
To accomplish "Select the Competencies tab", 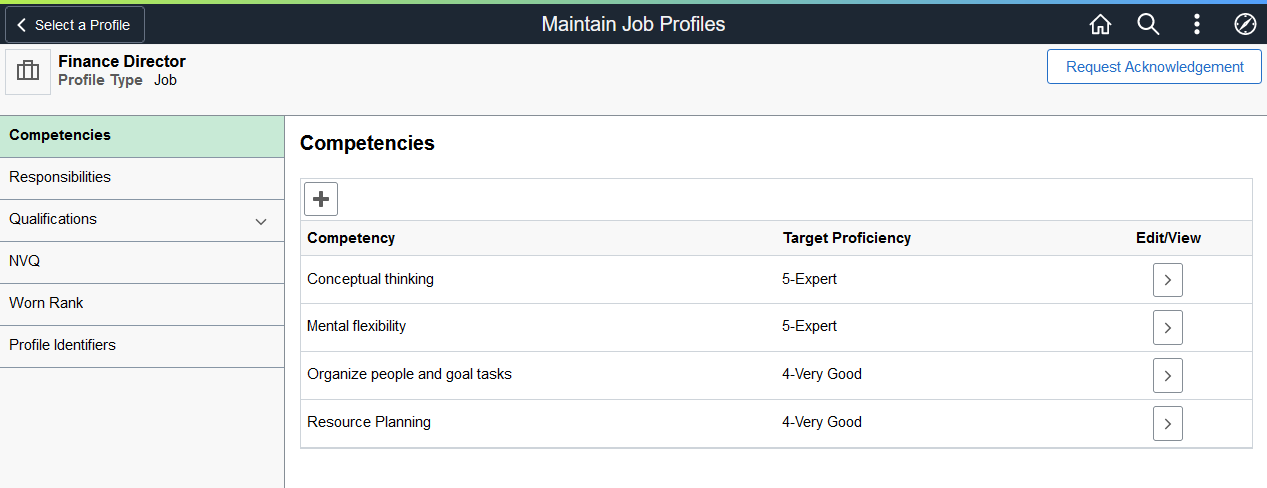I will coord(141,135).
